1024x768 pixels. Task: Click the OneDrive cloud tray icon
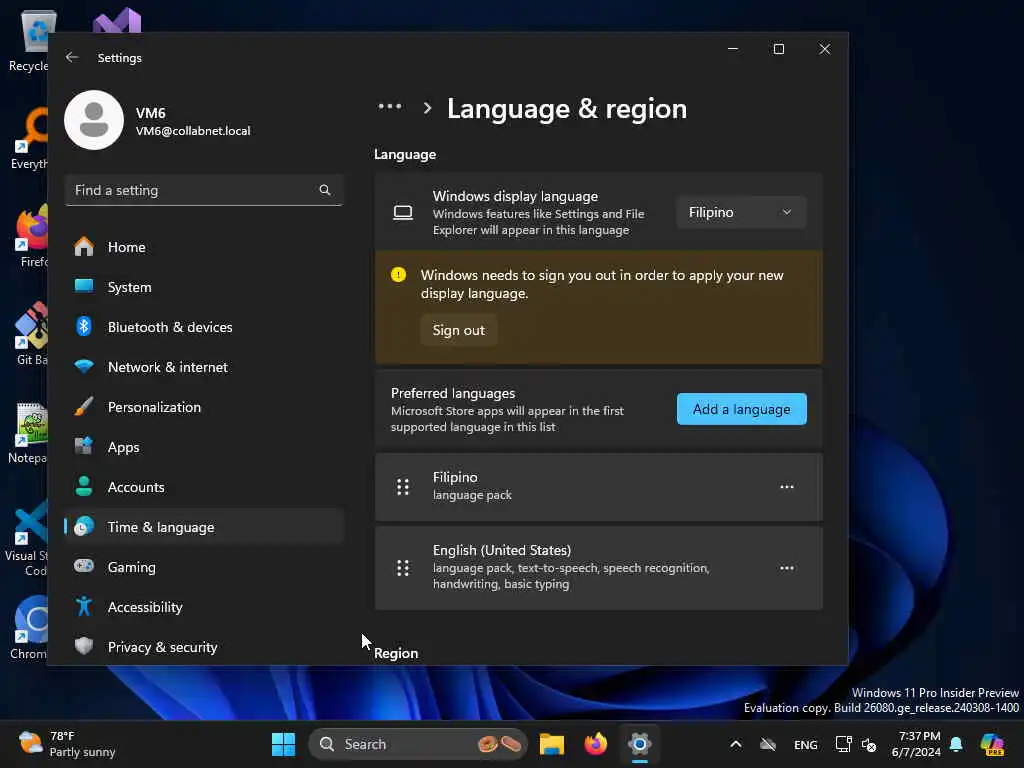(x=768, y=744)
